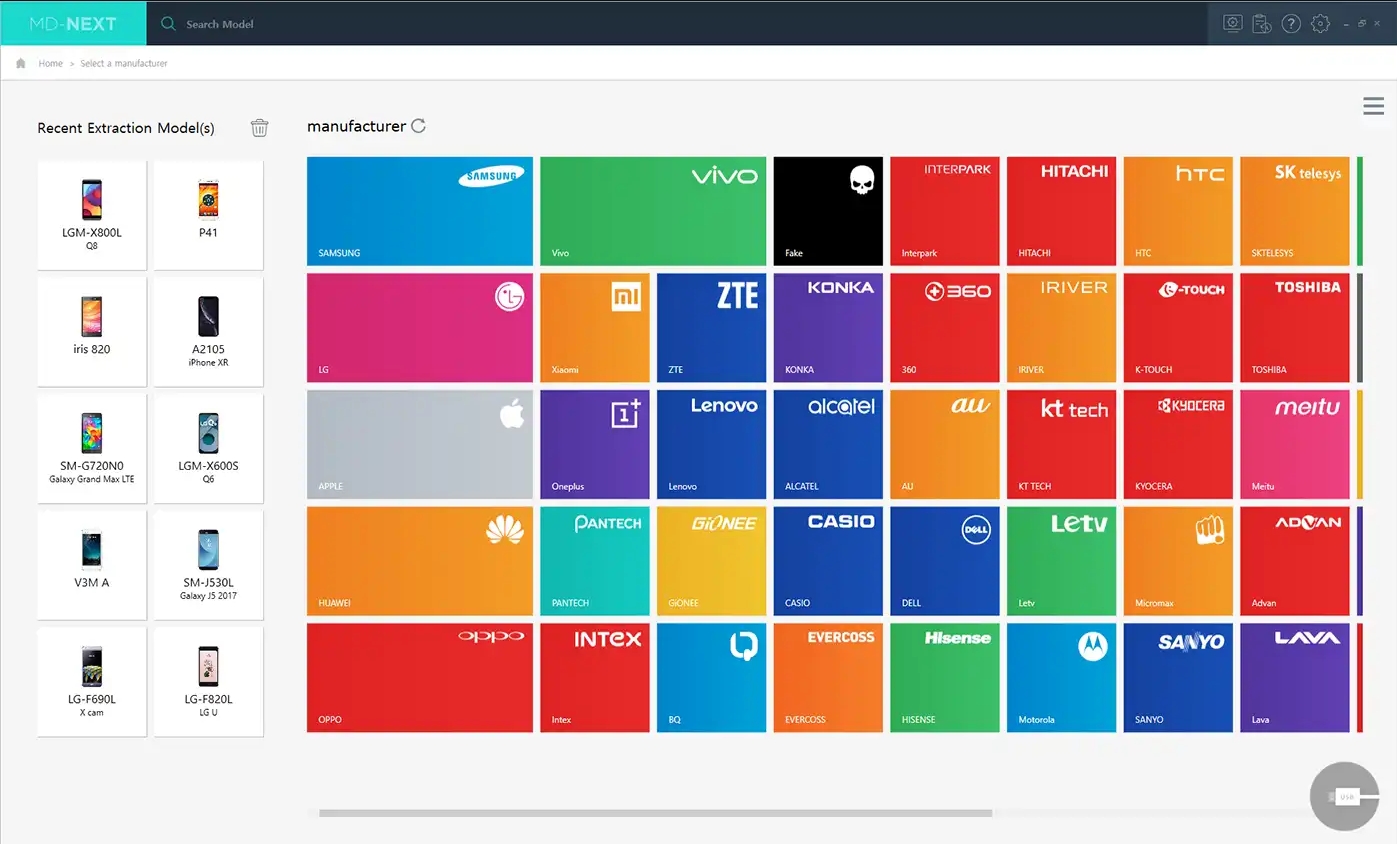Open the hamburger menu at right
This screenshot has width=1397, height=844.
(x=1373, y=106)
